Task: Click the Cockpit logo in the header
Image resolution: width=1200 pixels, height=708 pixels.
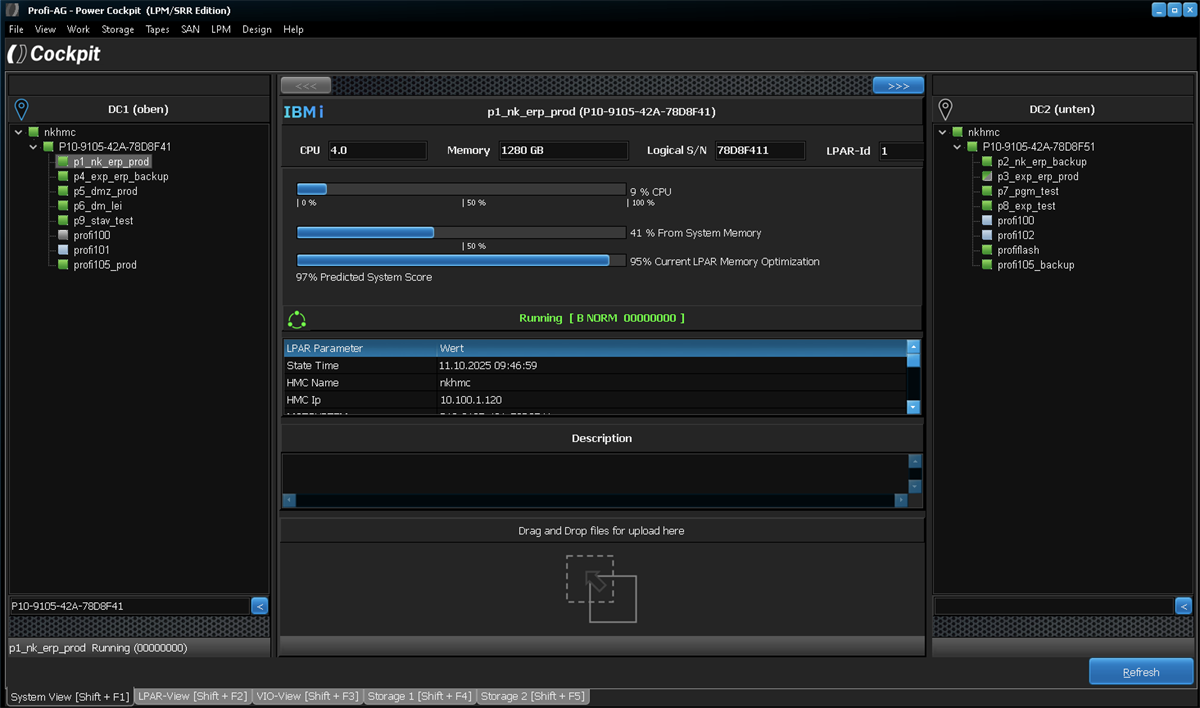Action: tap(55, 54)
